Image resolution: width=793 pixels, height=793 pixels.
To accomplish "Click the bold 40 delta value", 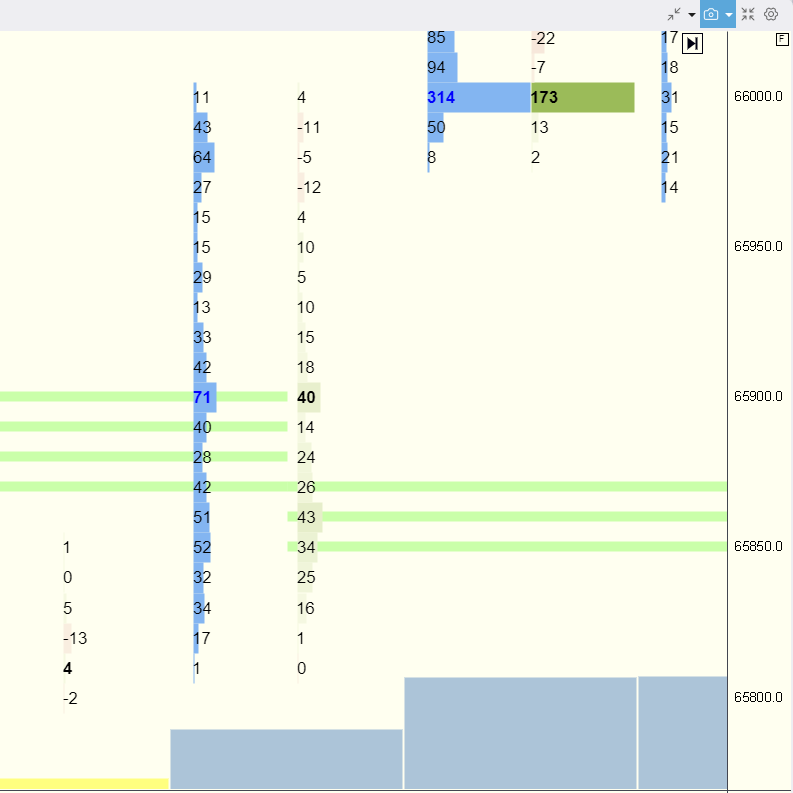I will [307, 398].
